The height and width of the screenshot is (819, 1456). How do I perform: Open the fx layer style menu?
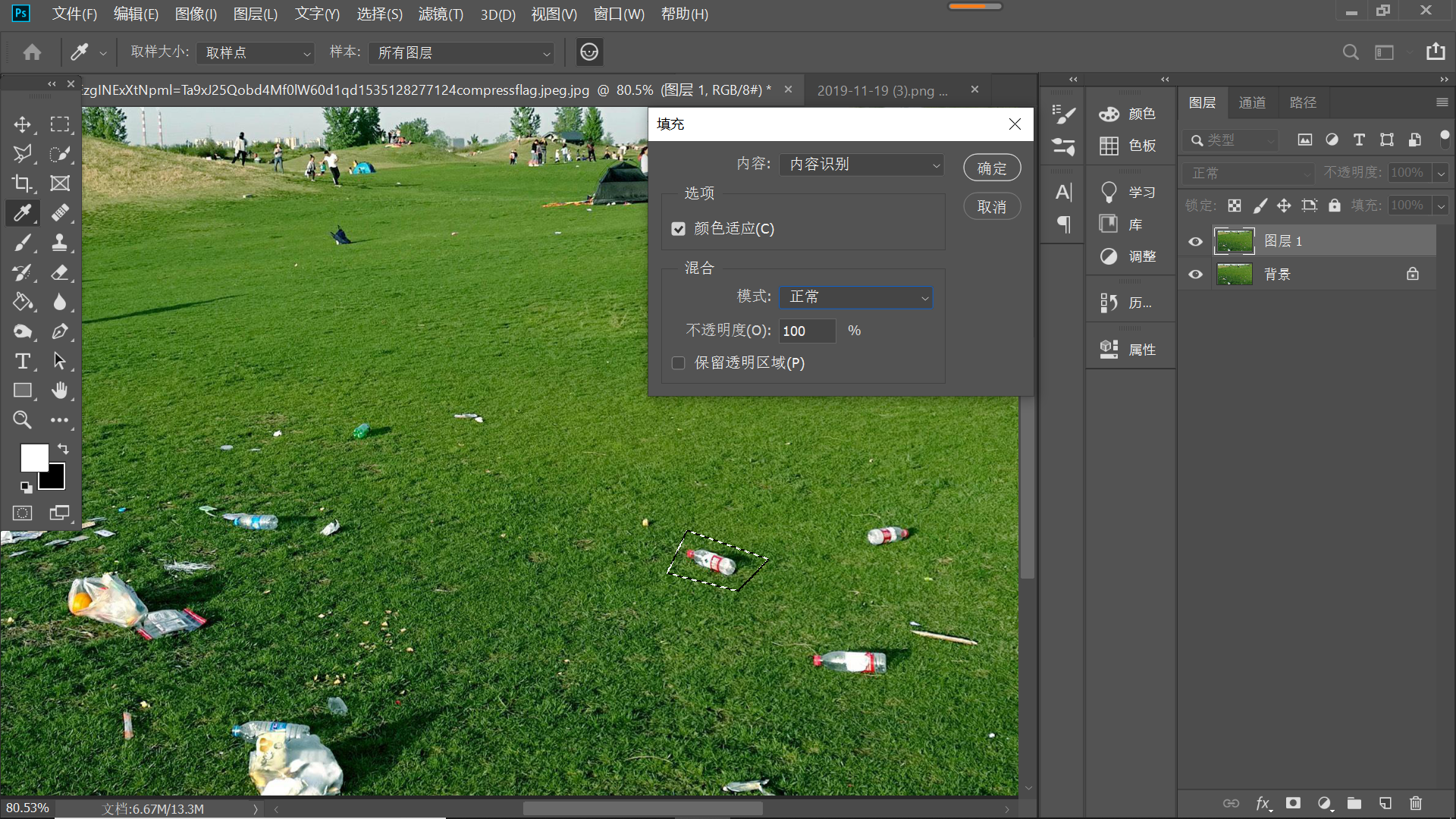pos(1263,803)
